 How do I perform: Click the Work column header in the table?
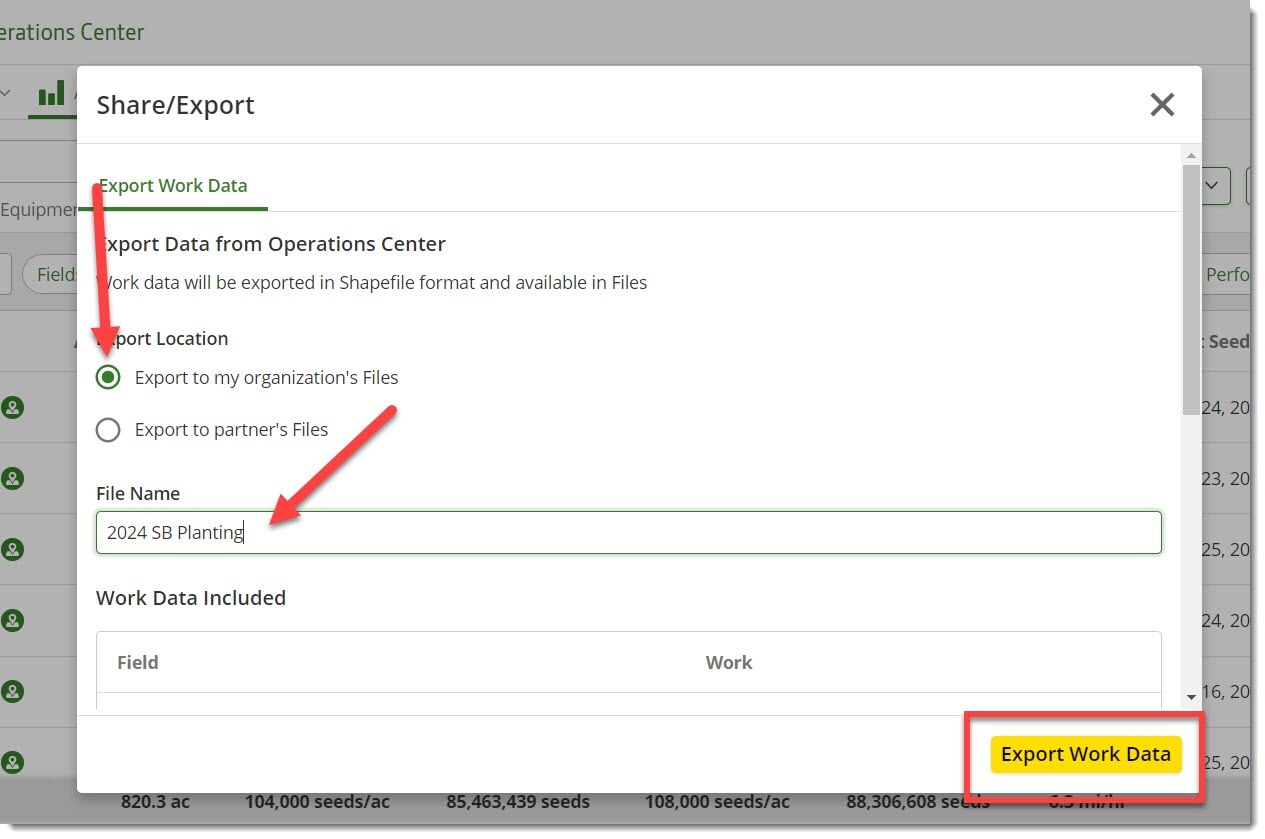tap(728, 662)
